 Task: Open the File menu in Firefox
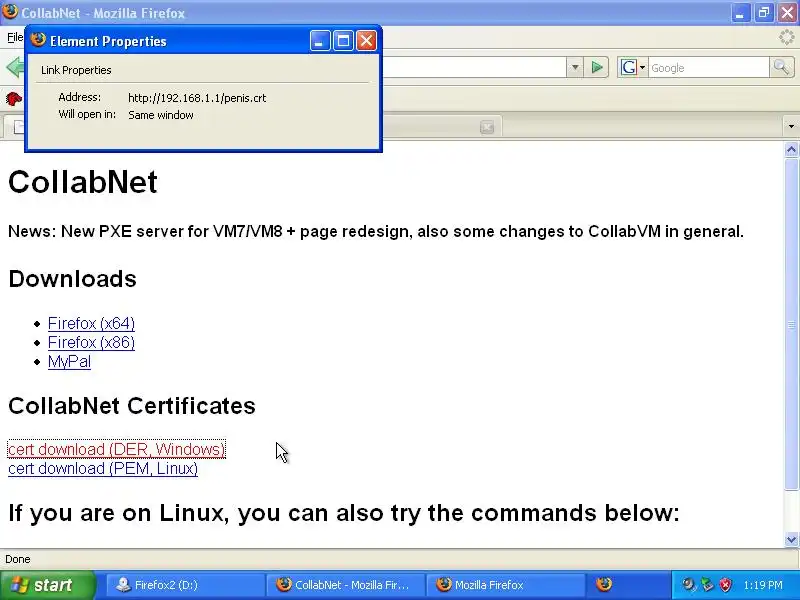[15, 37]
